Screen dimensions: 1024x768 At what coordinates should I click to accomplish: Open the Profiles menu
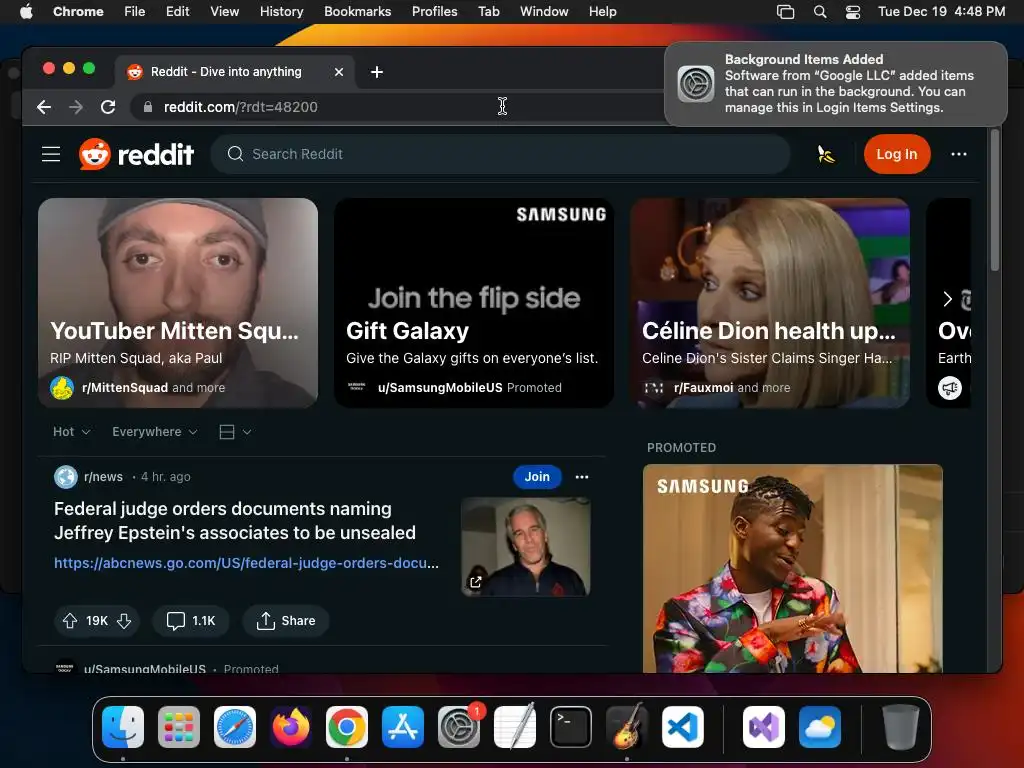[434, 12]
